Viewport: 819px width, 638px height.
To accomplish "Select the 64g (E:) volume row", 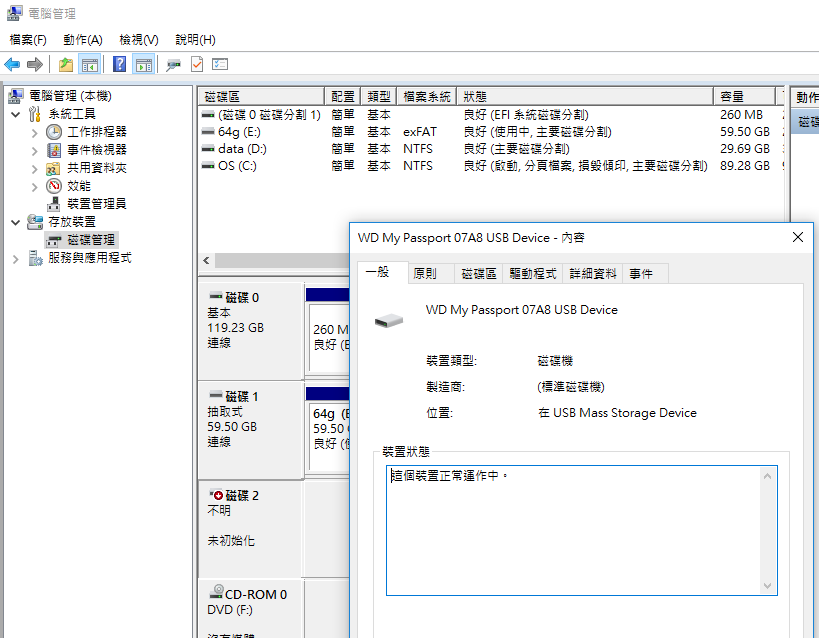I will (491, 132).
